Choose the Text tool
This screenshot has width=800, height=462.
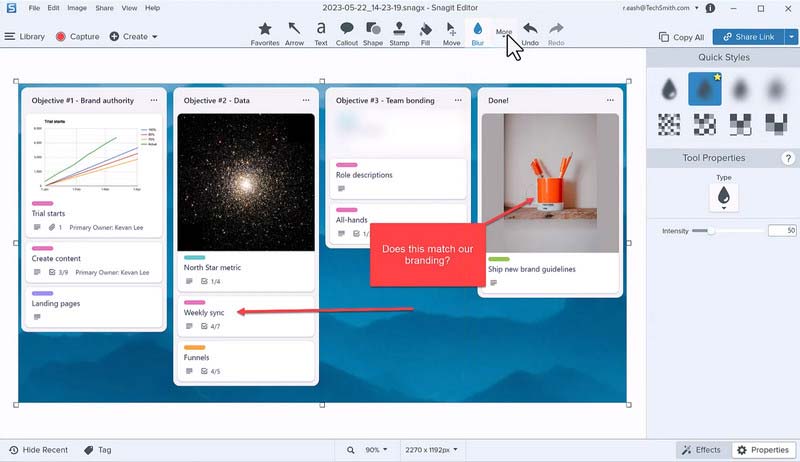[x=321, y=34]
